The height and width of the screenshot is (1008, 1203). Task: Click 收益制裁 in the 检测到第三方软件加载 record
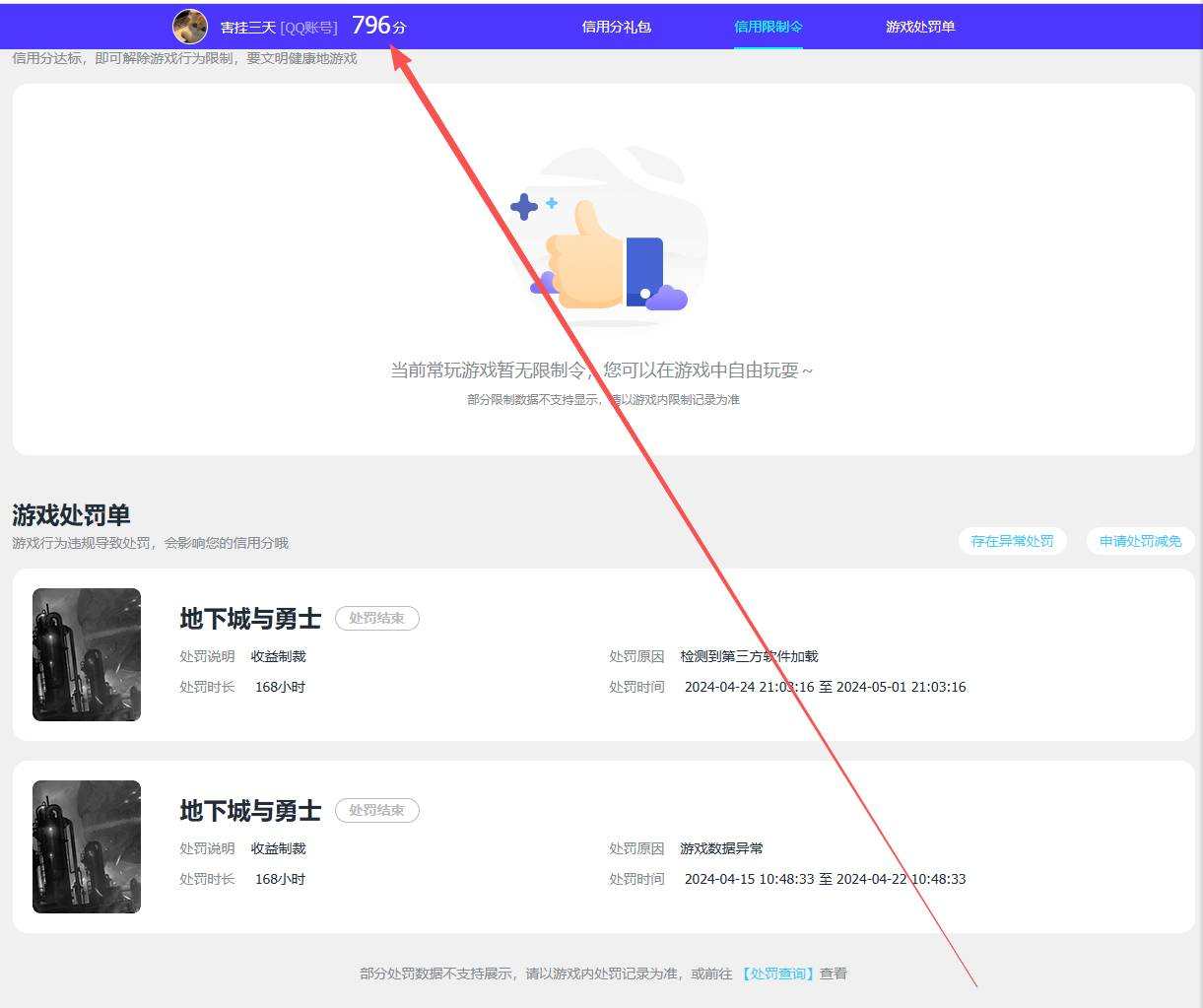(x=279, y=656)
